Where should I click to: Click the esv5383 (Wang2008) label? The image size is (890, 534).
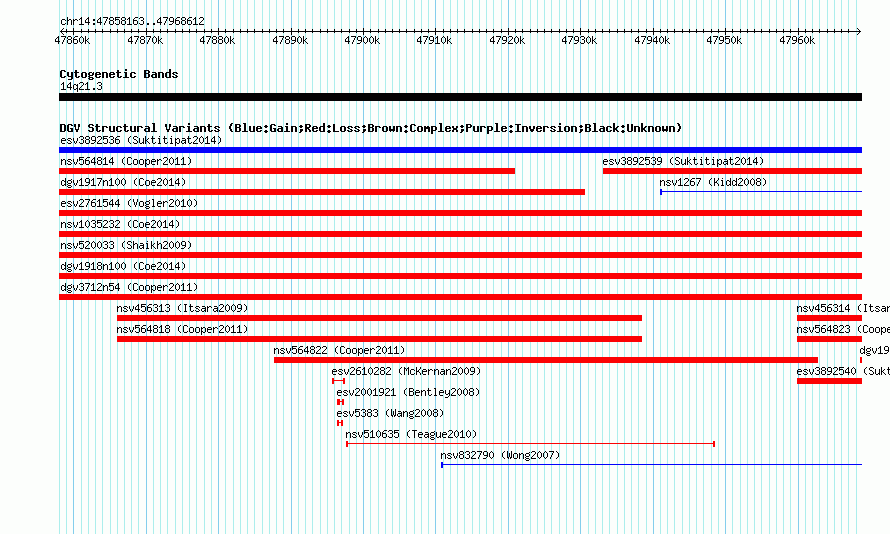390,413
